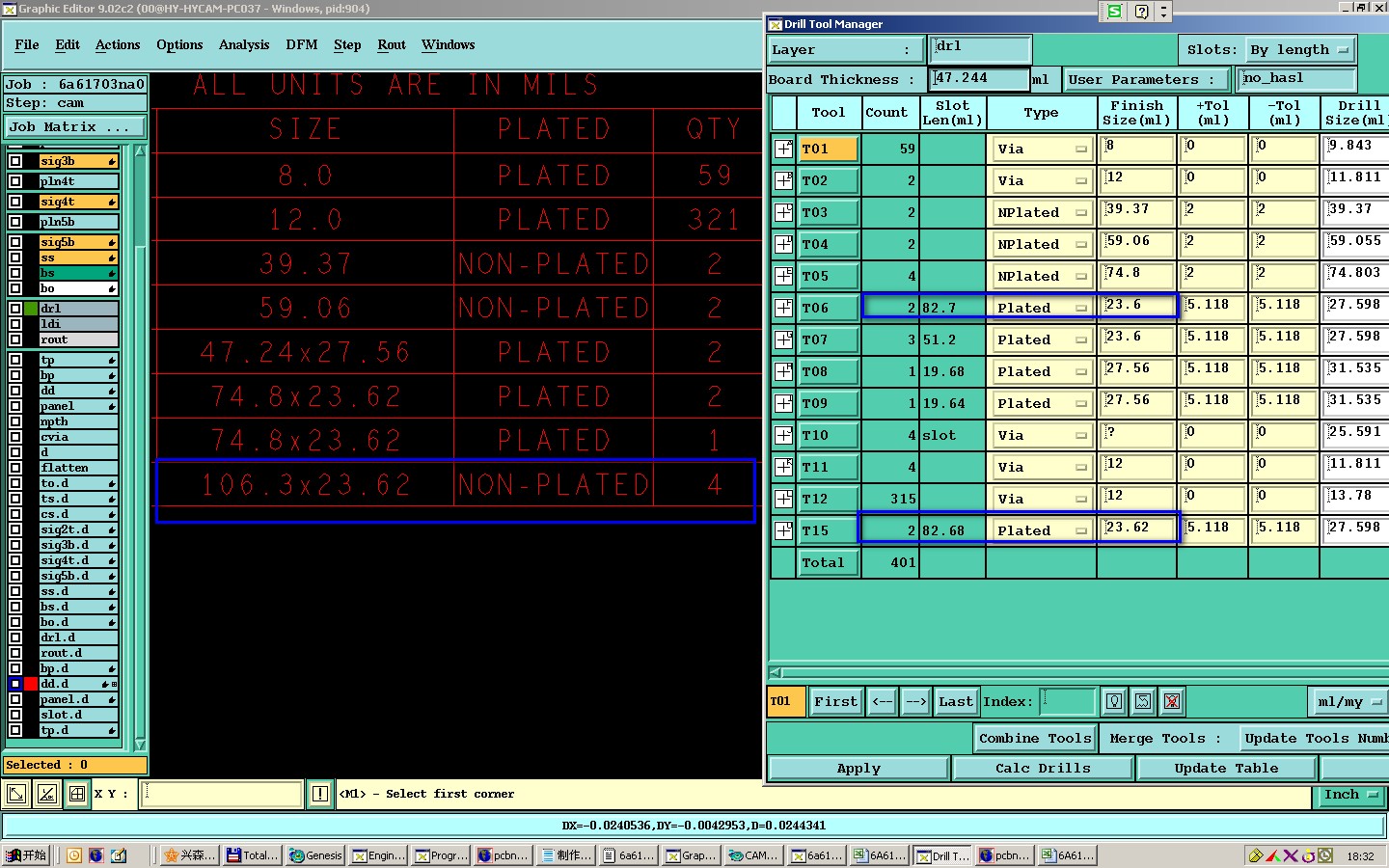Click layer list vertical scrollbar
Viewport: 1389px width, 868px height.
(140, 448)
